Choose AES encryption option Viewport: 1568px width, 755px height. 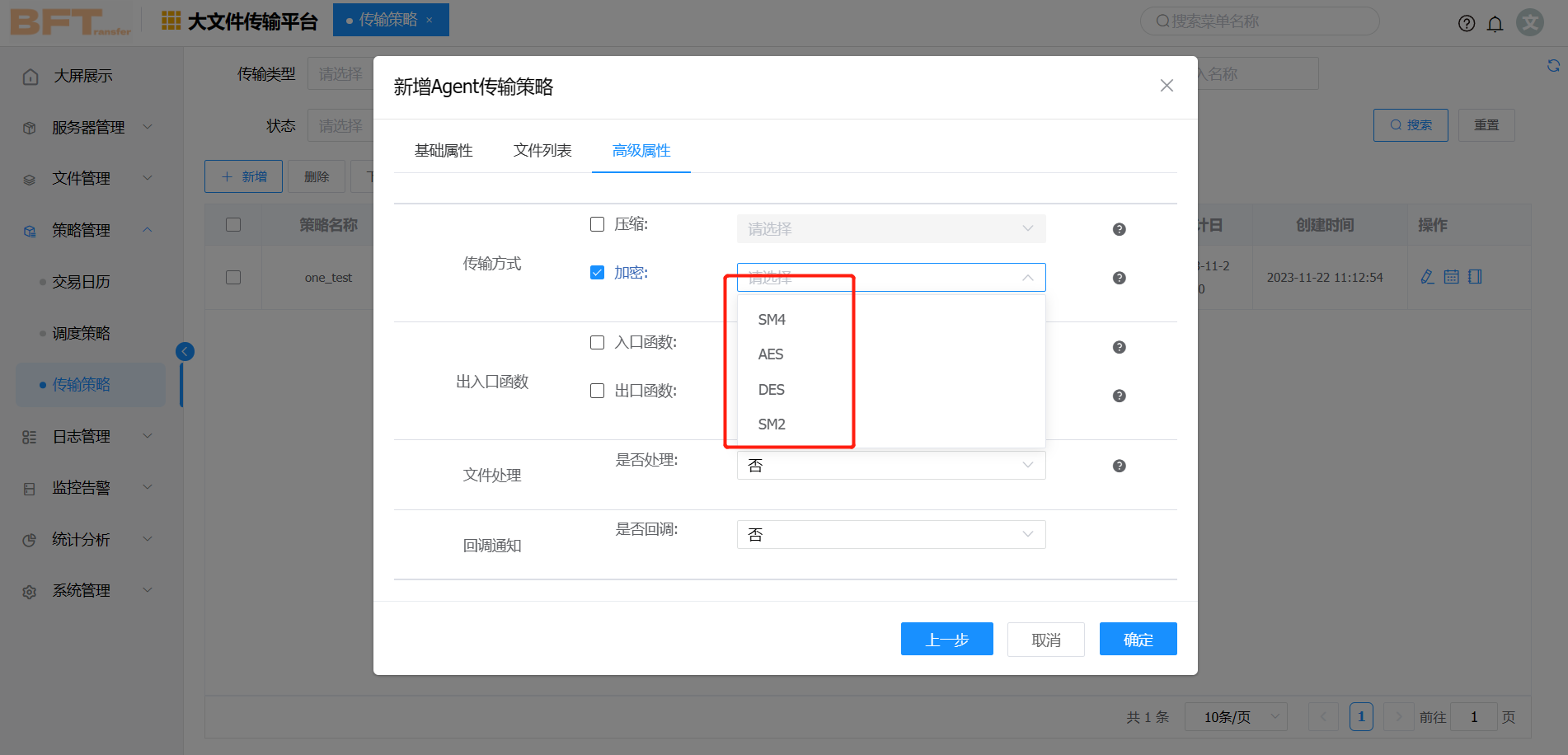[x=771, y=354]
